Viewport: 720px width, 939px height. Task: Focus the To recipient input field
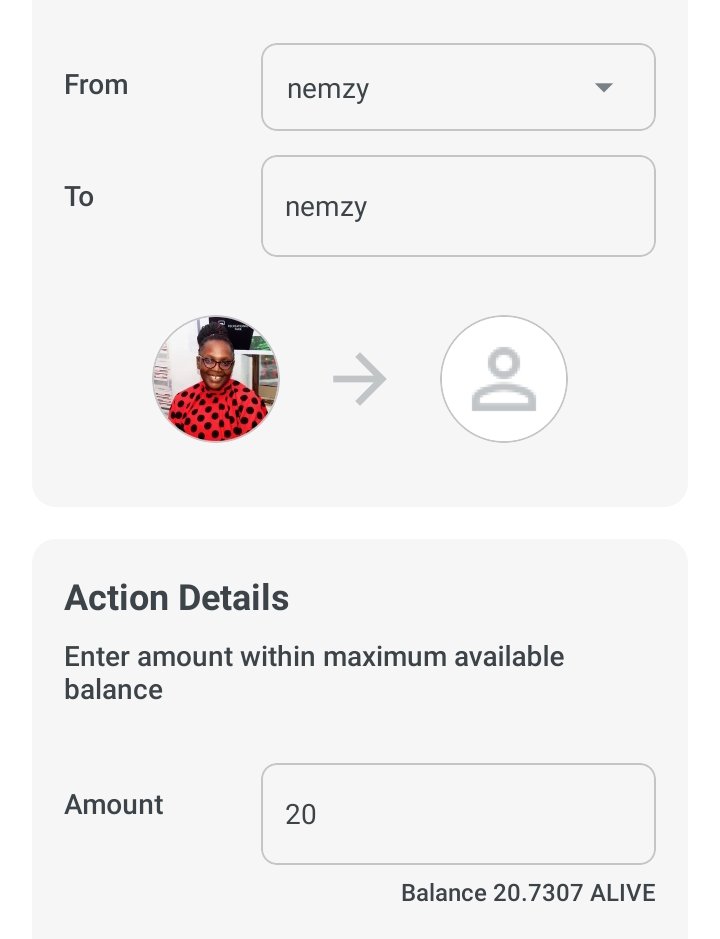click(x=458, y=206)
